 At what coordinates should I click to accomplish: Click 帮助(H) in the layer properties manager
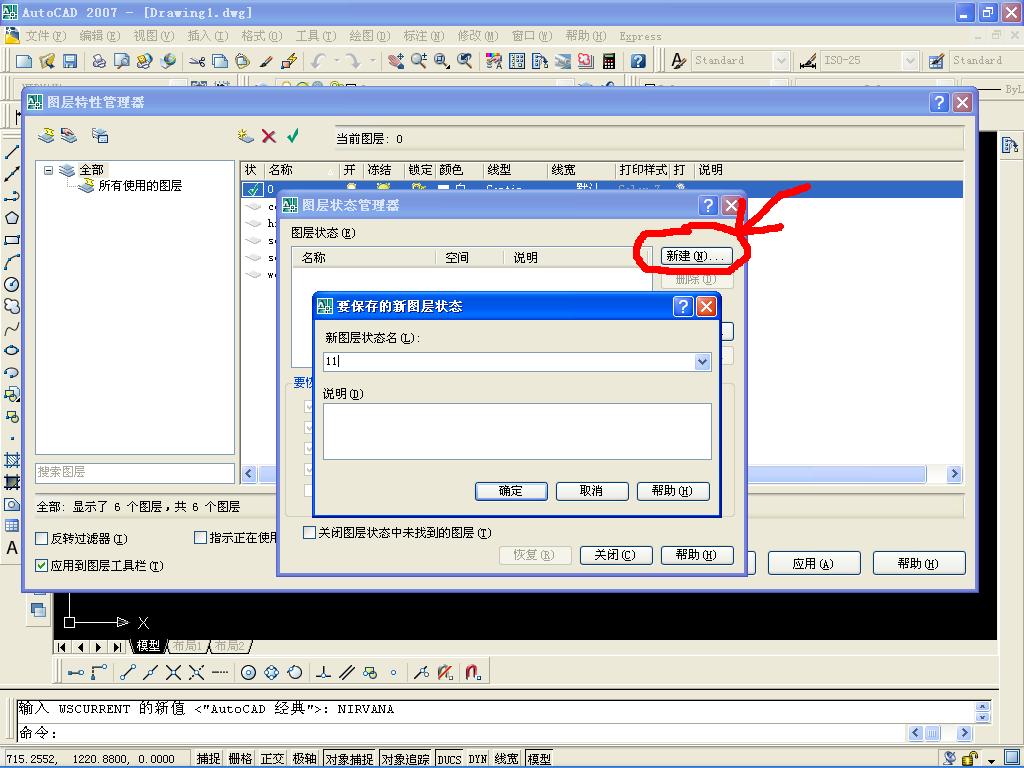pyautogui.click(x=919, y=564)
